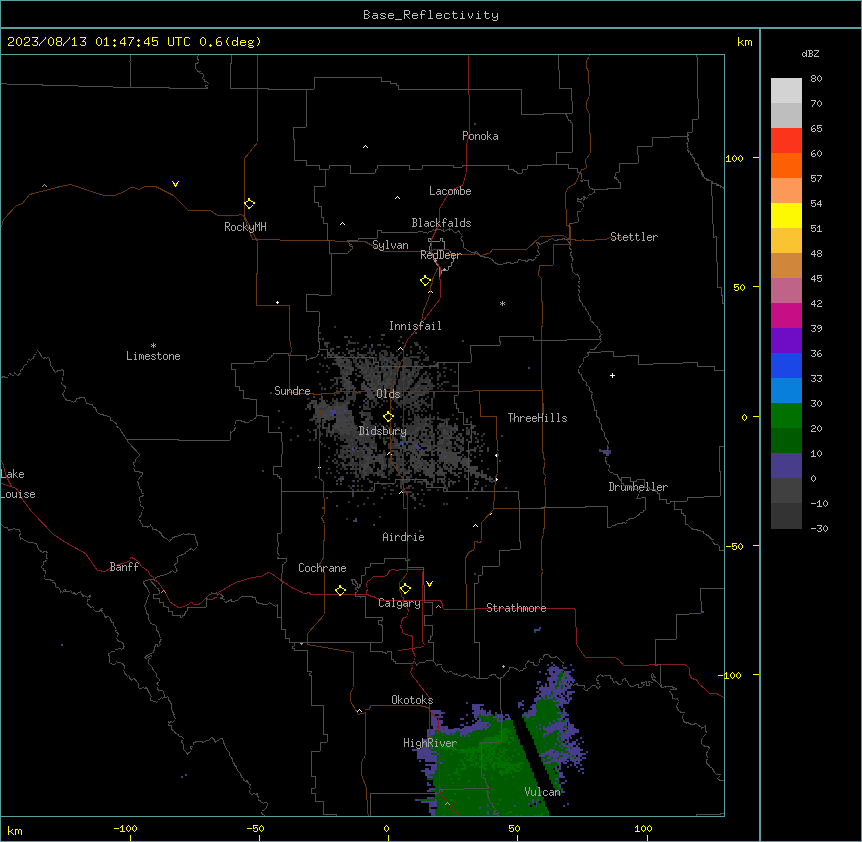Click the Strathmore label
862x842 pixels.
tap(516, 608)
